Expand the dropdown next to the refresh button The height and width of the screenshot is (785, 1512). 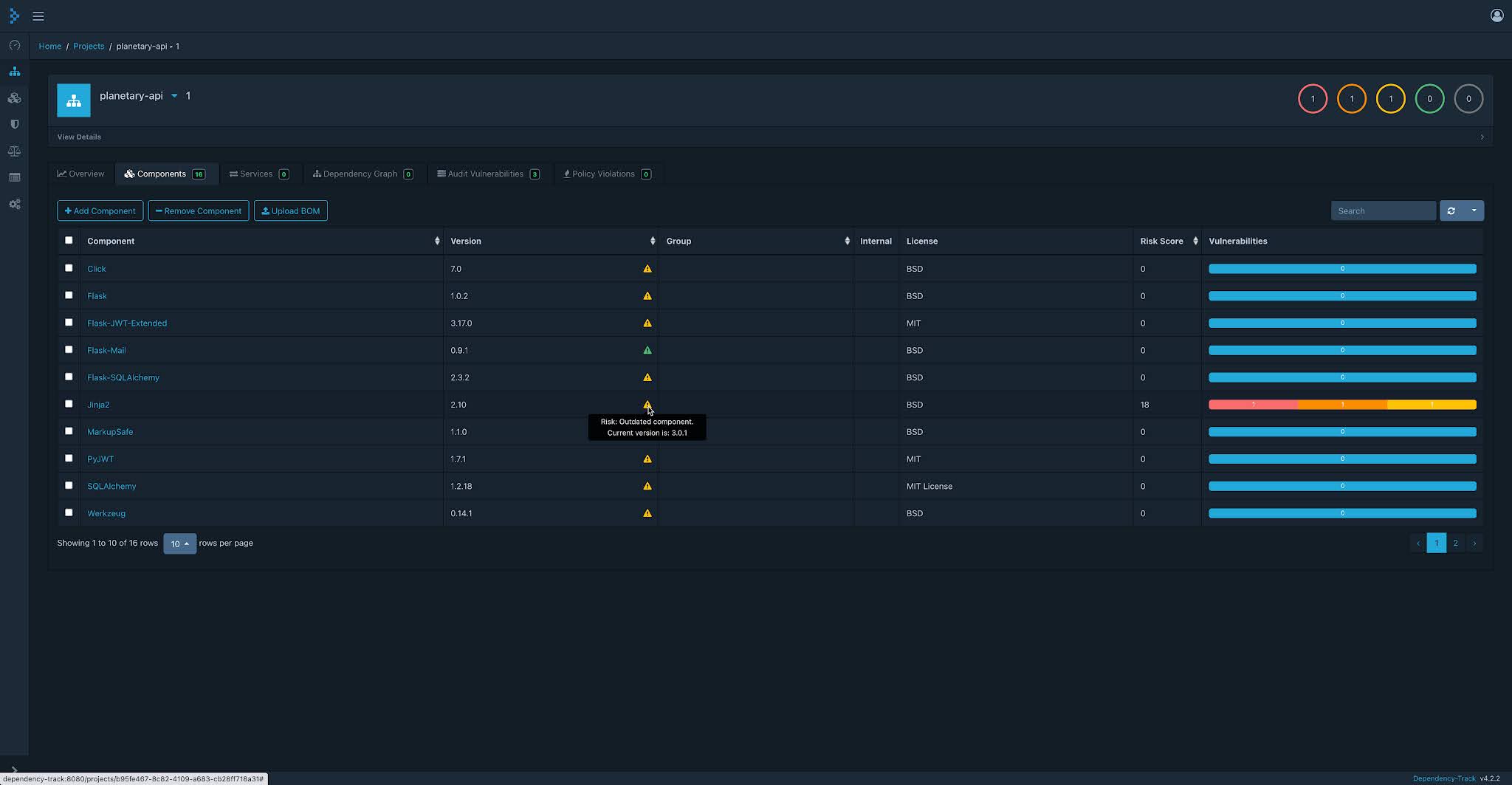coord(1473,210)
